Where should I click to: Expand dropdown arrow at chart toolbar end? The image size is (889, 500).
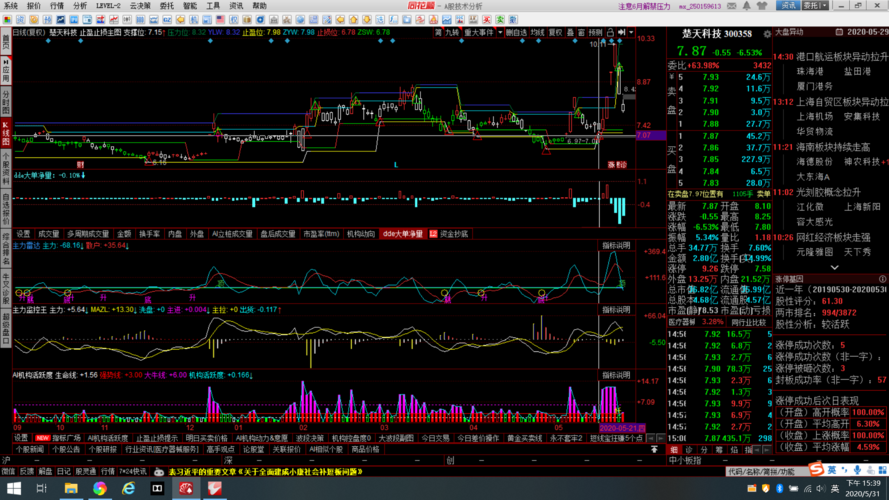pyautogui.click(x=630, y=32)
